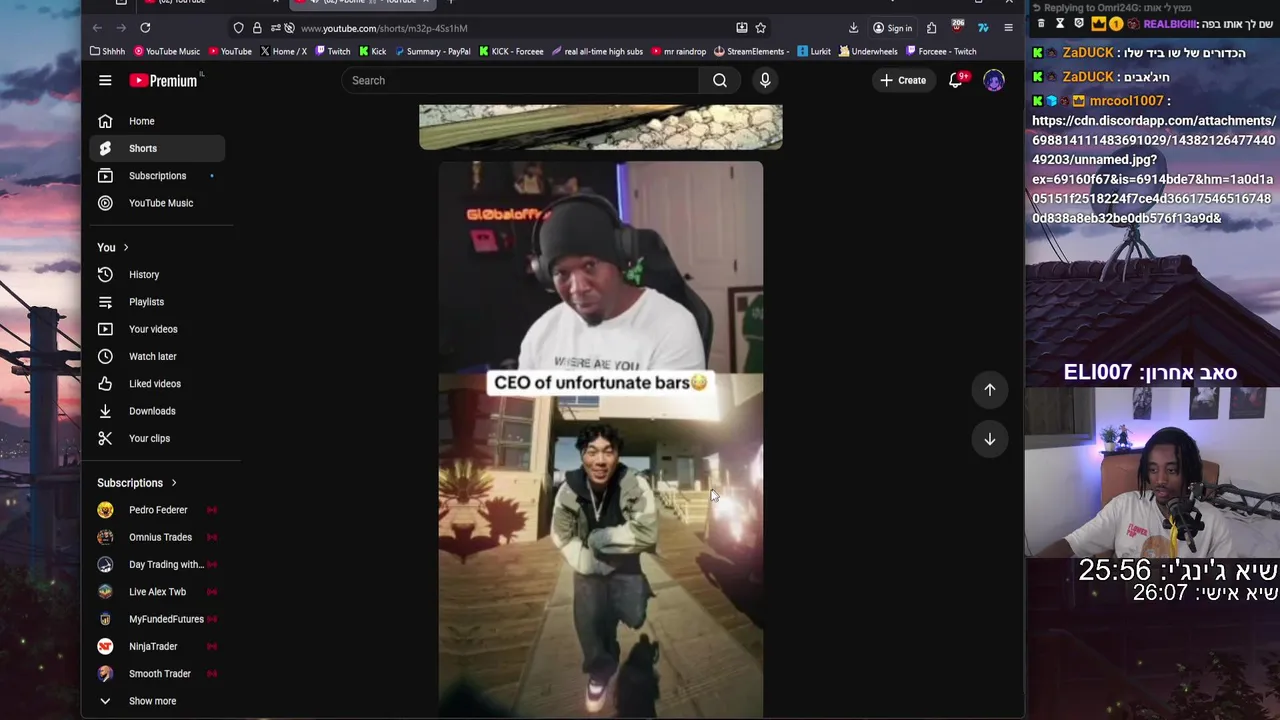The width and height of the screenshot is (1280, 720).
Task: Click the Create button
Action: point(904,80)
